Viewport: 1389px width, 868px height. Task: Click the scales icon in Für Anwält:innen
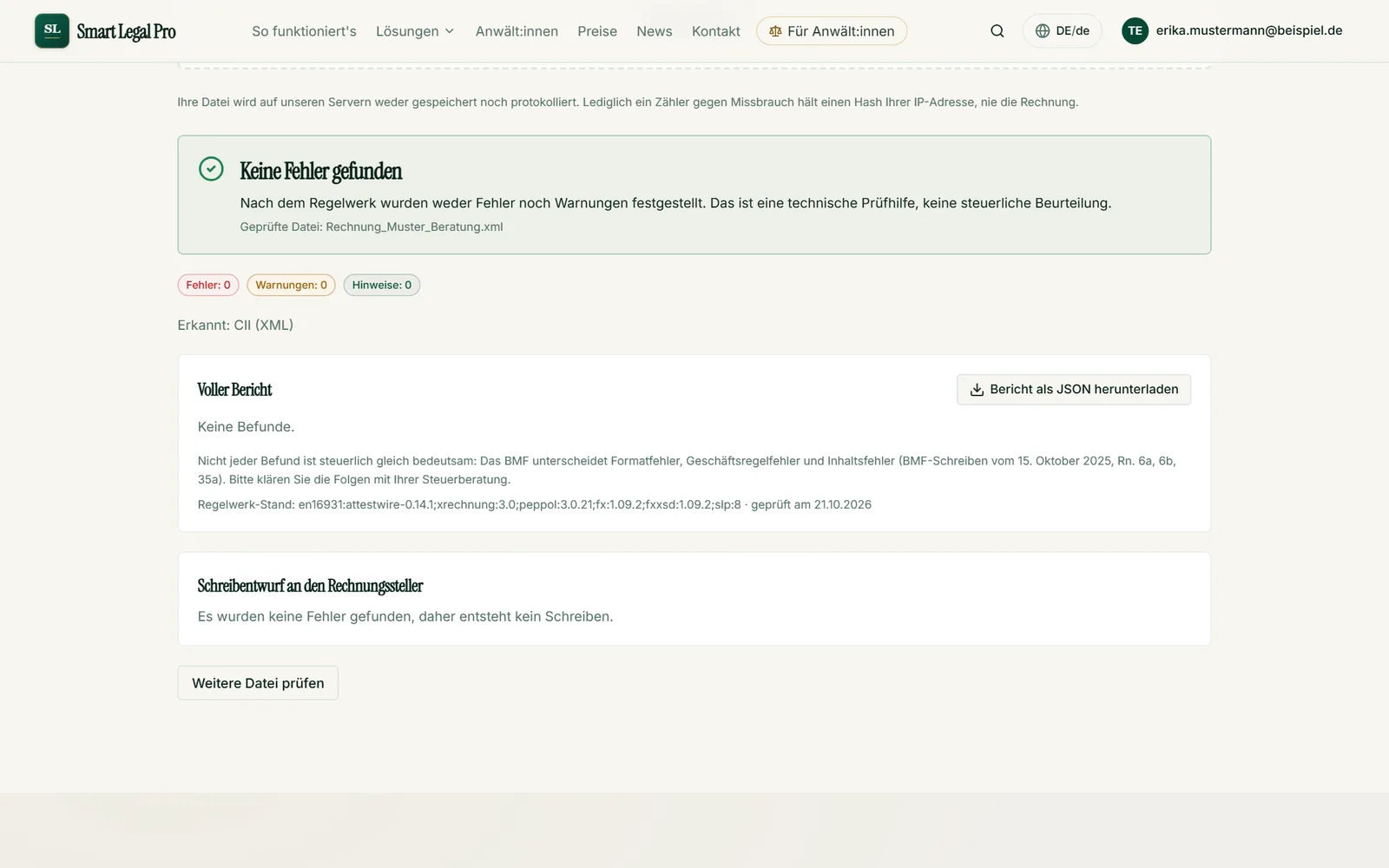775,31
